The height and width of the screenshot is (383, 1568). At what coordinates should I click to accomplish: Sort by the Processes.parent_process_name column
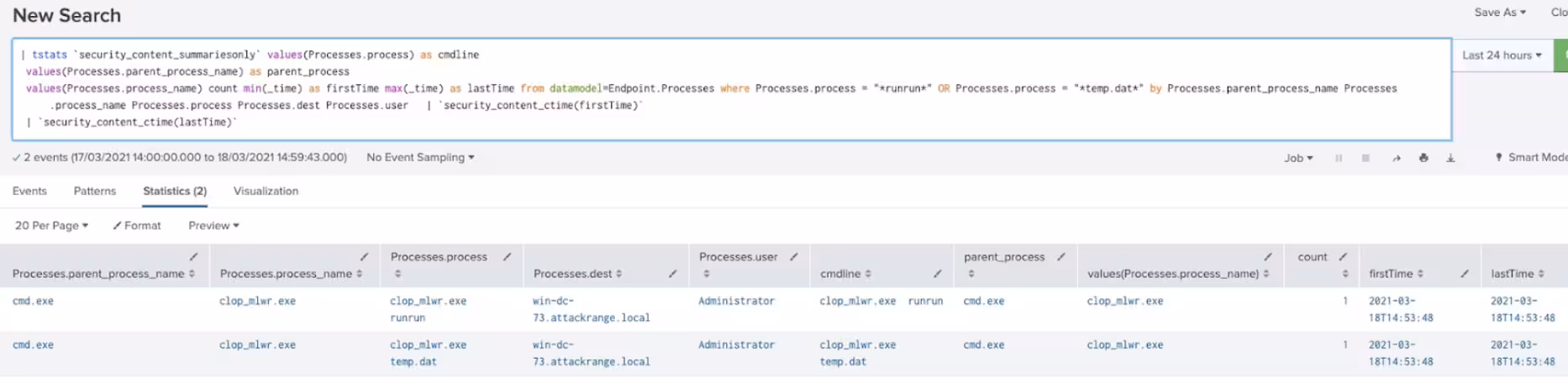tap(103, 274)
